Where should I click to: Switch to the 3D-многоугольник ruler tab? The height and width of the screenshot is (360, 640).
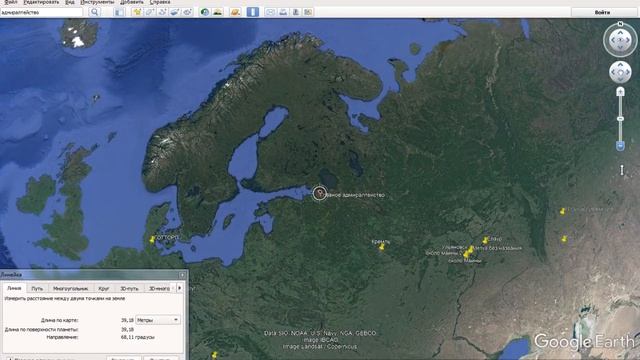click(x=159, y=289)
